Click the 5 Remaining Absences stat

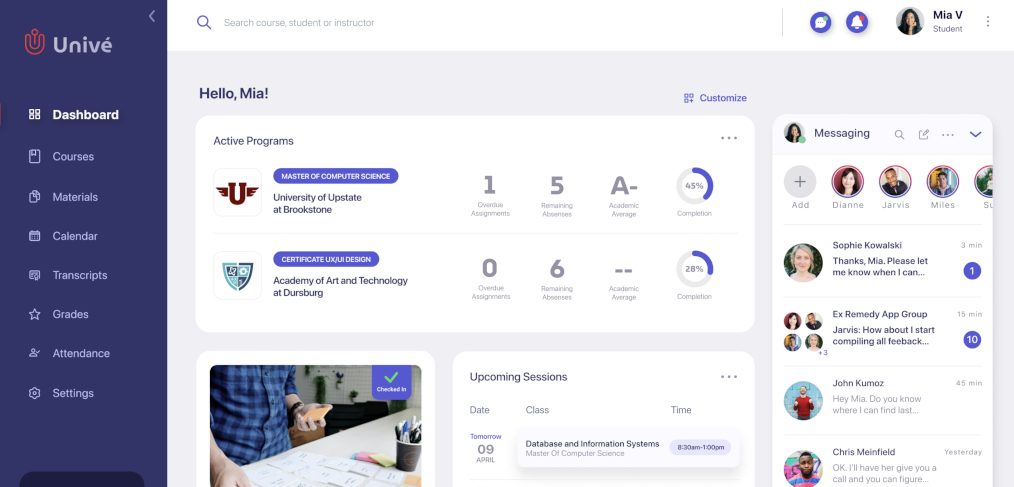coord(557,195)
